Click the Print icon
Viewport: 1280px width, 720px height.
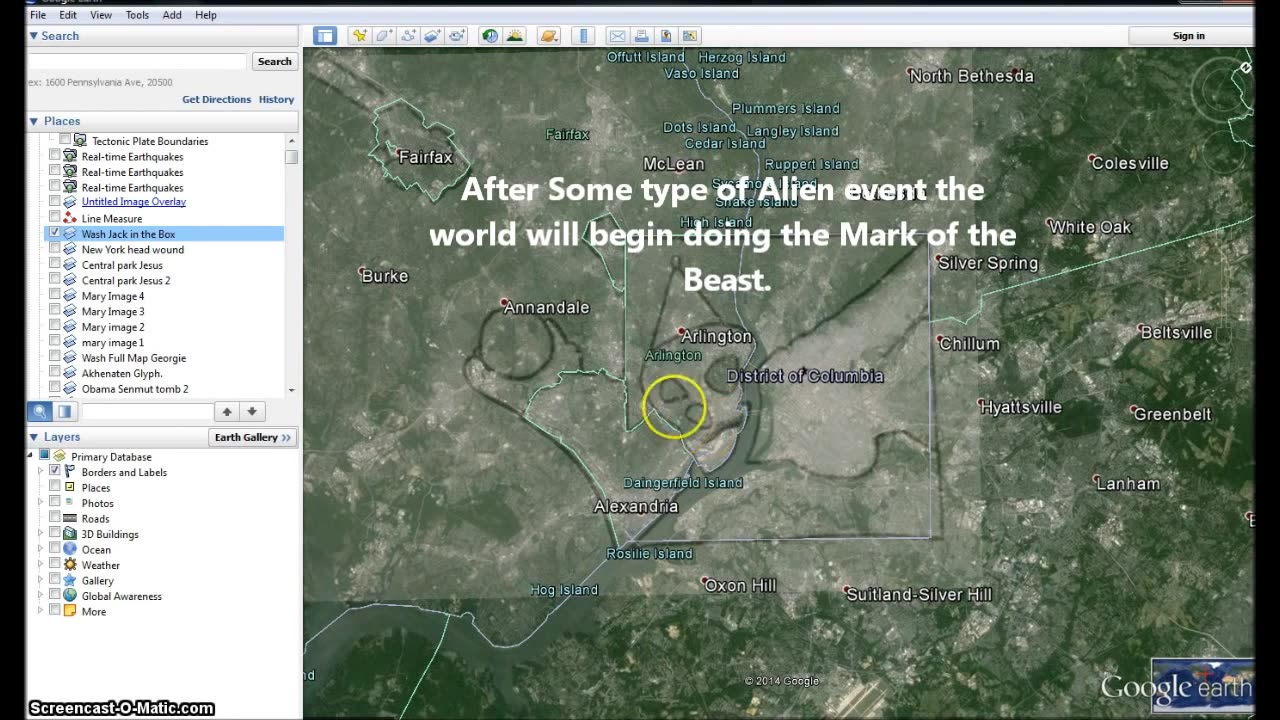[x=642, y=36]
